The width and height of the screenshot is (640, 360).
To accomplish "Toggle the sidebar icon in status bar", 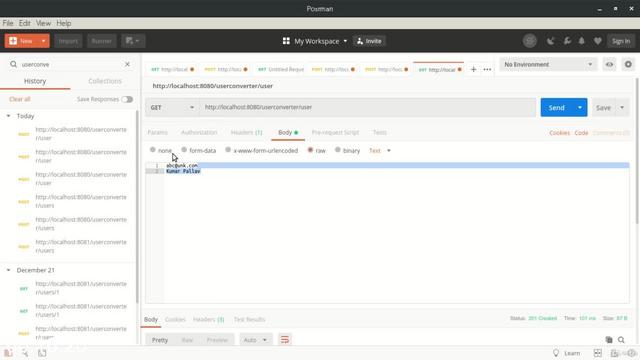I will [9, 353].
